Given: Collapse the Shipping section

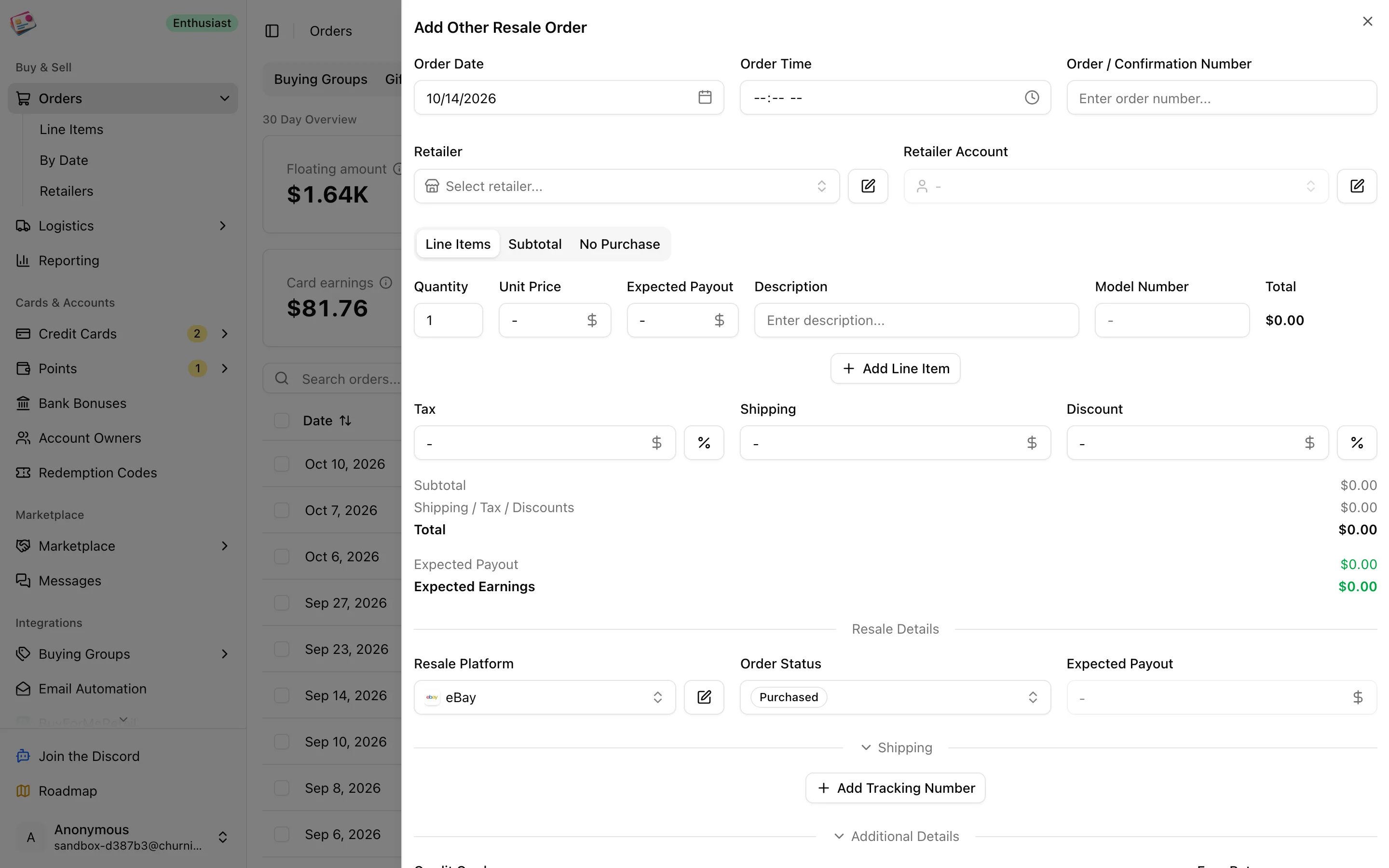Looking at the screenshot, I should 896,747.
